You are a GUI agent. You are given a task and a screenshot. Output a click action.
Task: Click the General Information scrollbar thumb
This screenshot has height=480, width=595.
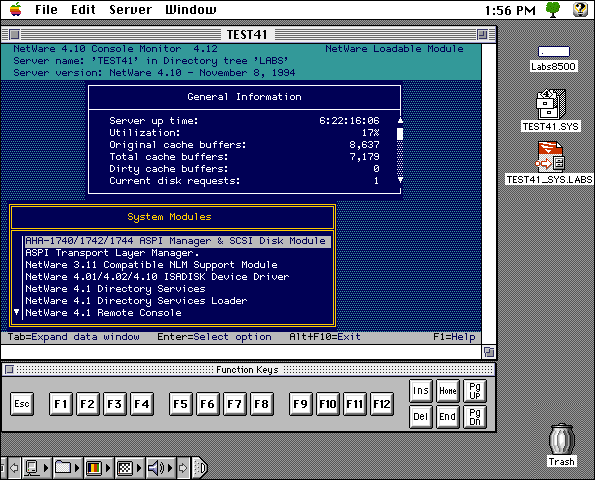tap(400, 134)
